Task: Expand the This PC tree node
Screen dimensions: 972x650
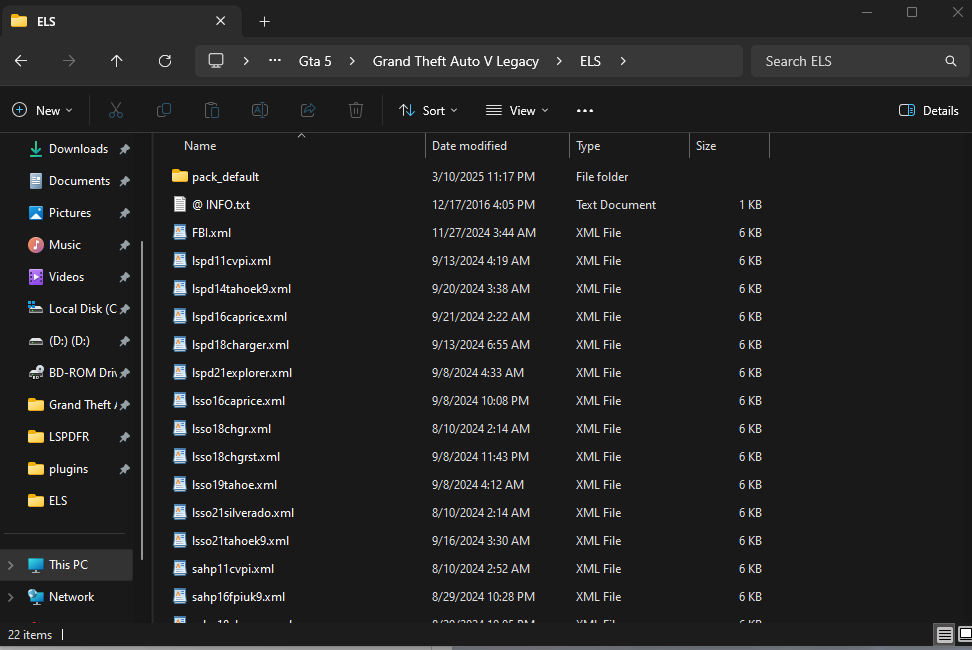Action: [11, 565]
